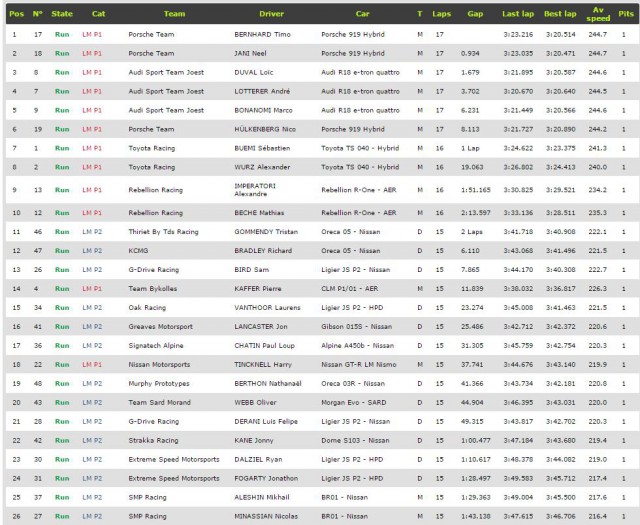Select driver WEBB Oliver
This screenshot has width=640, height=525.
[x=255, y=403]
